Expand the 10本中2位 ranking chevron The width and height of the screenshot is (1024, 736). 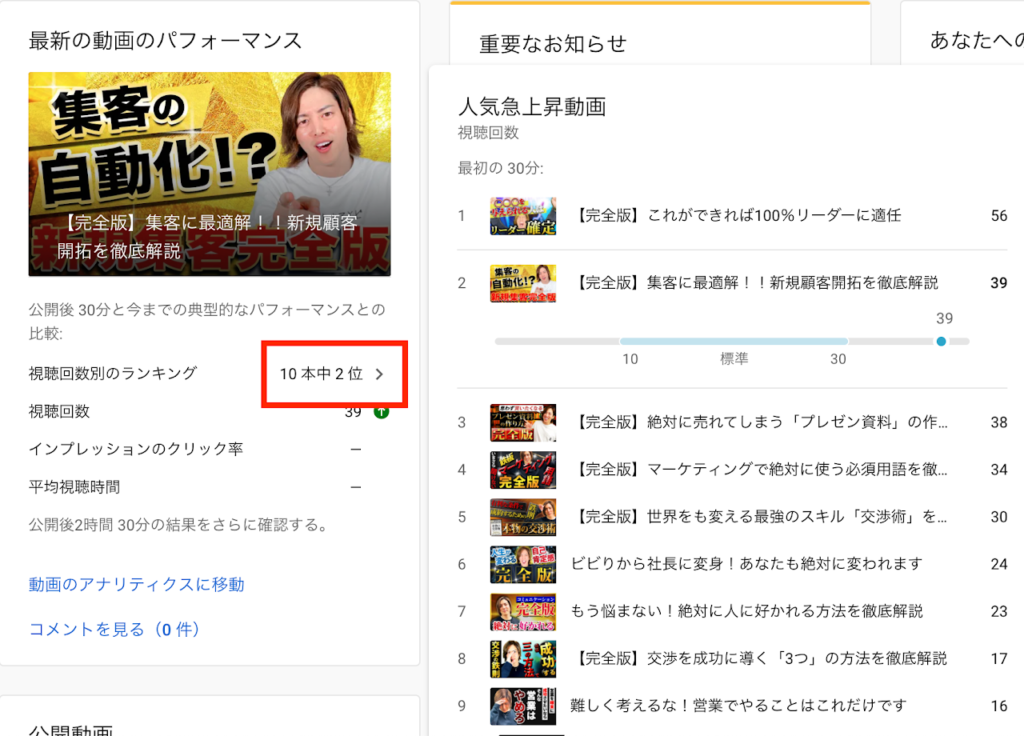pyautogui.click(x=379, y=374)
